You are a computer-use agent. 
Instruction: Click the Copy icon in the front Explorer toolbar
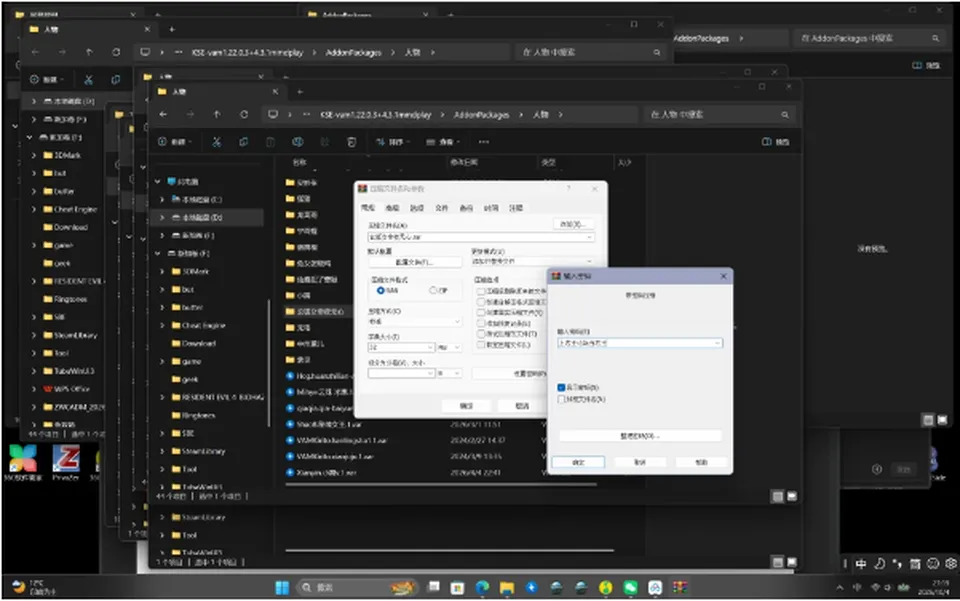tap(244, 142)
